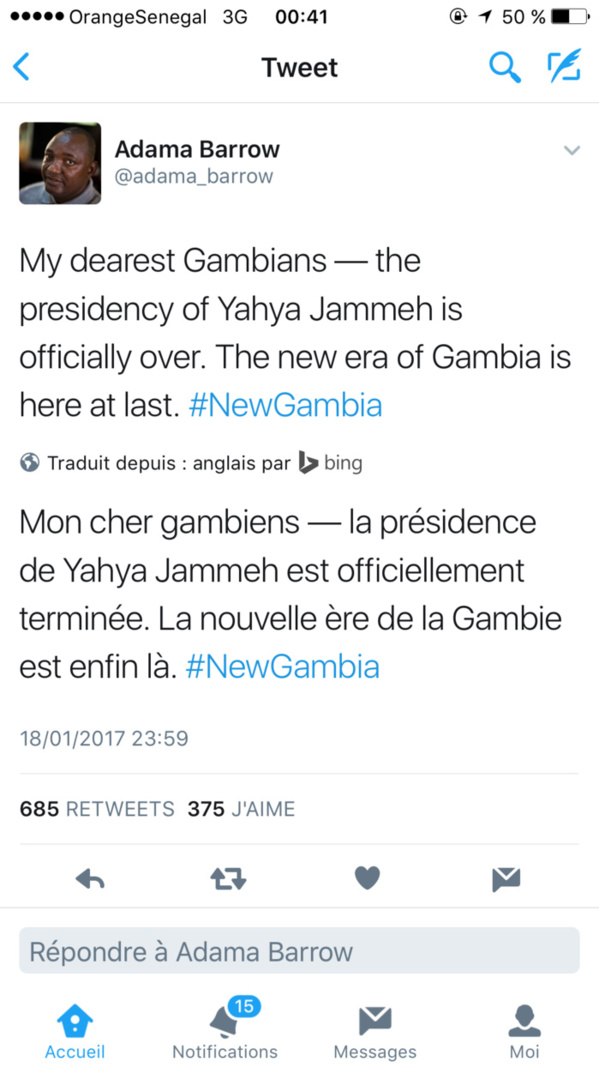Like the tweet with the heart icon
The image size is (599, 1068).
click(x=366, y=878)
